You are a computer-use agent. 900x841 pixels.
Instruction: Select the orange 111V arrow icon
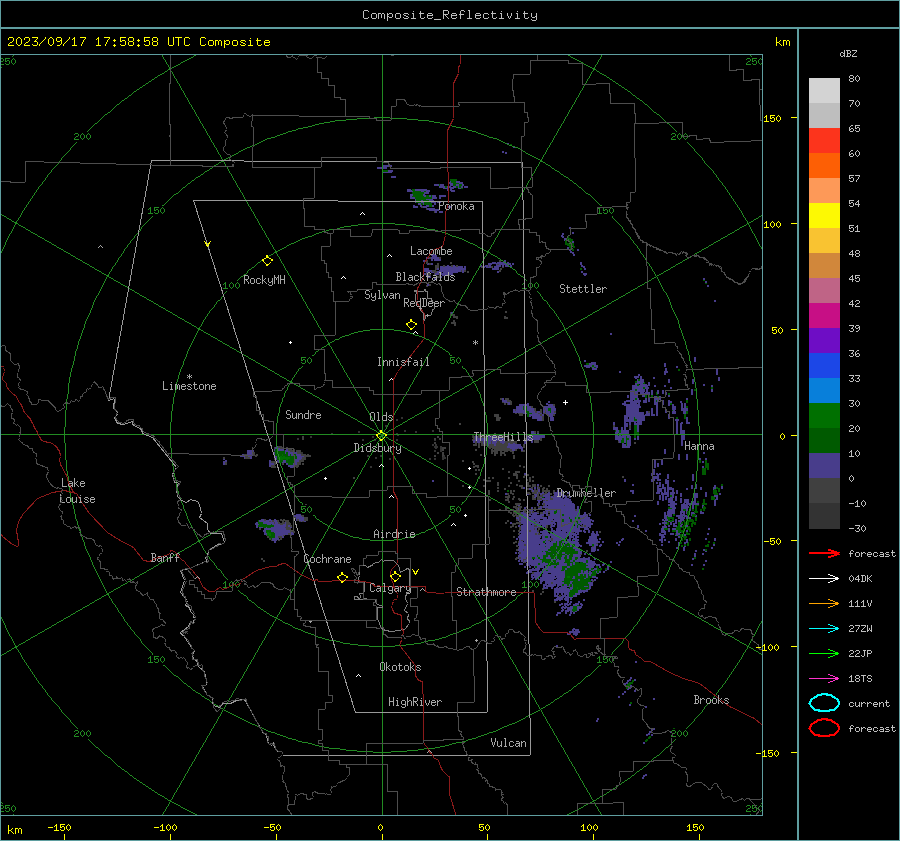(824, 603)
